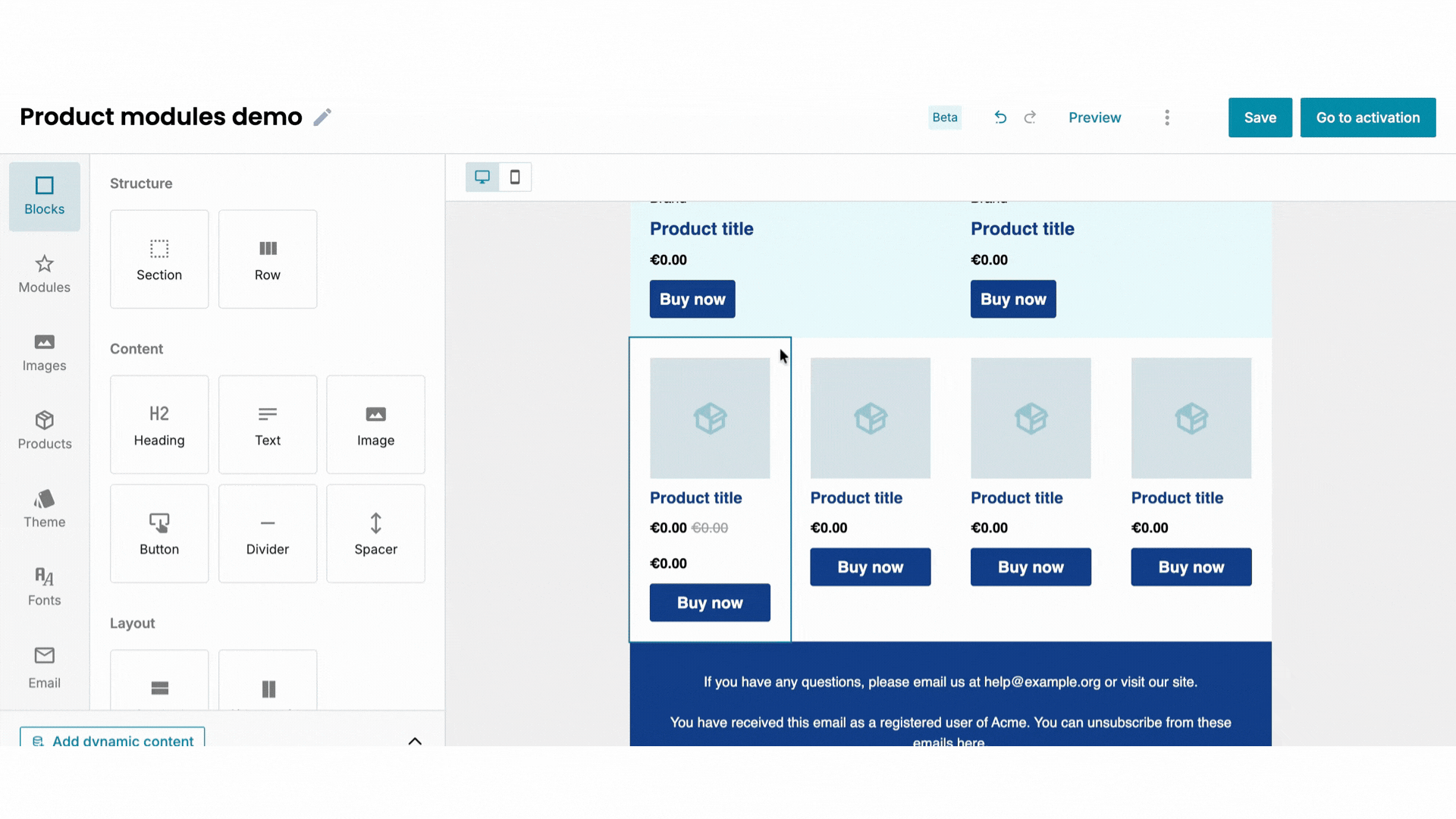
Task: Switch to desktop preview mode
Action: point(482,176)
